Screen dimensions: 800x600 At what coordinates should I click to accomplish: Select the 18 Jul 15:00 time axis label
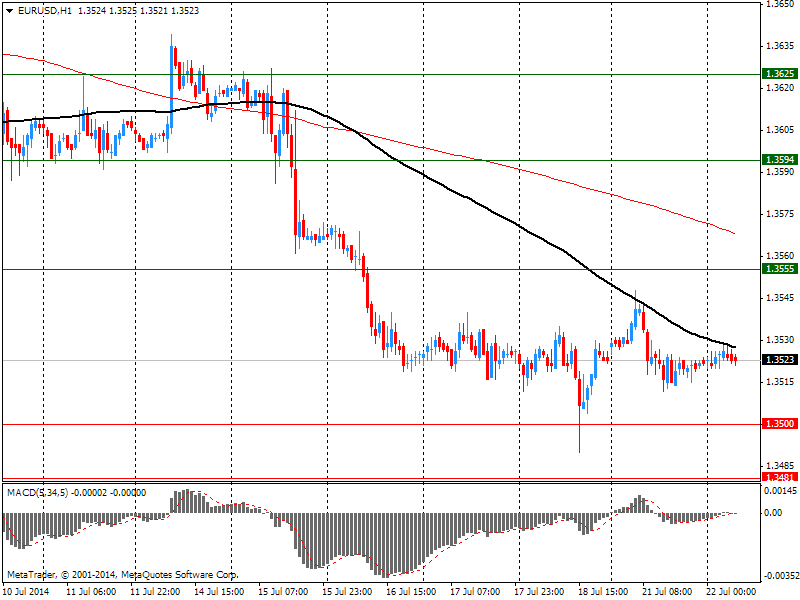(x=603, y=592)
